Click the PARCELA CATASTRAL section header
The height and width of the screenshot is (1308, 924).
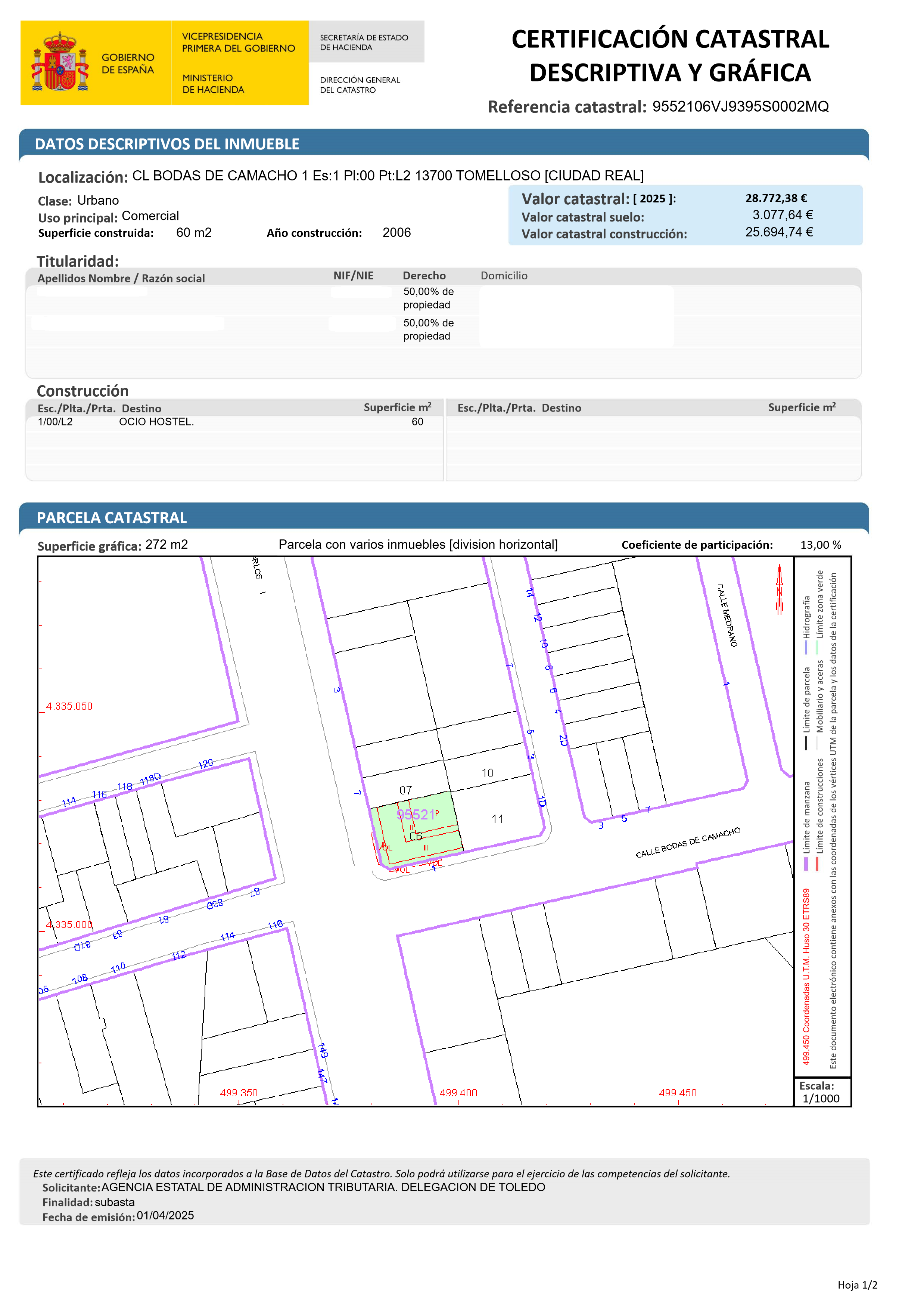pos(112,518)
